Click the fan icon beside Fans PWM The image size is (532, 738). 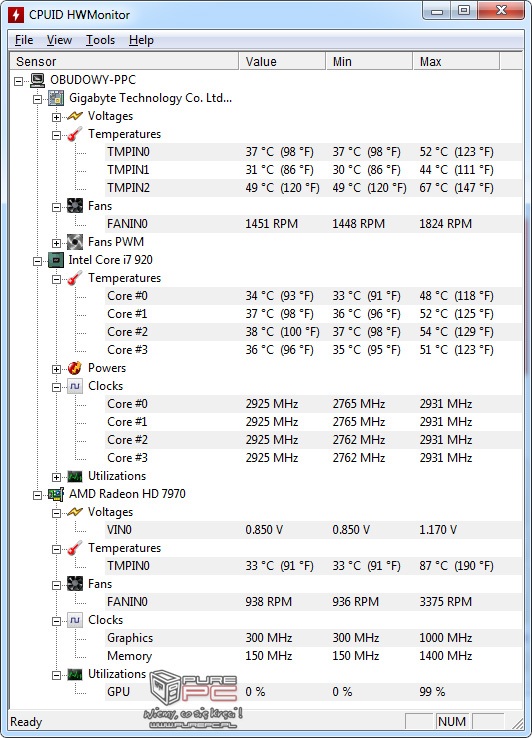[x=75, y=242]
